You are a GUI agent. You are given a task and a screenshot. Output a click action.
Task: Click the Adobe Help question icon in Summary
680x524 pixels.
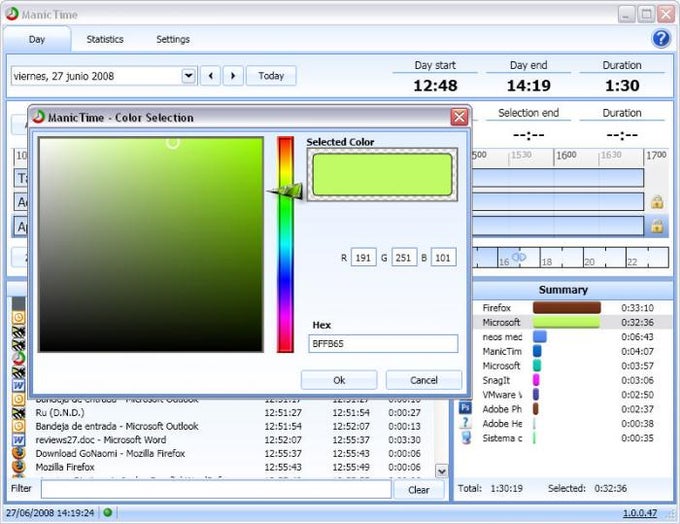pos(465,422)
